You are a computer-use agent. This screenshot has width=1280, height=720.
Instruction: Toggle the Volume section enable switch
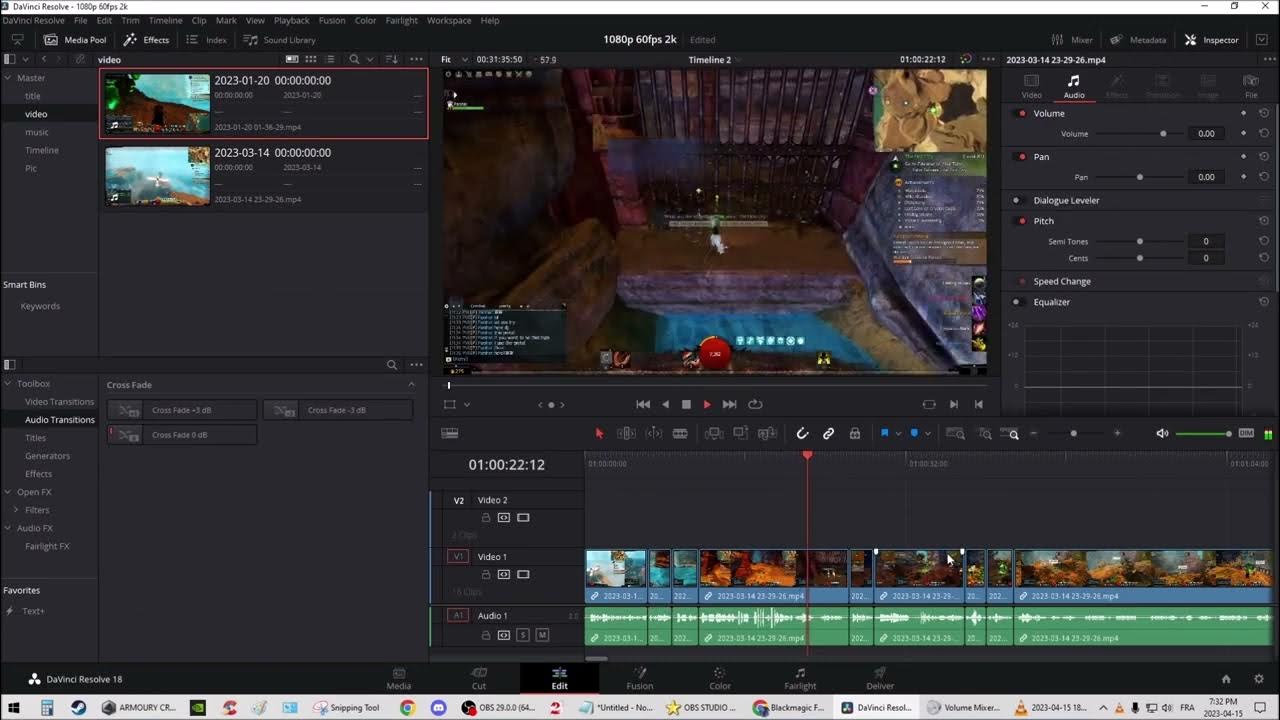coord(1021,113)
